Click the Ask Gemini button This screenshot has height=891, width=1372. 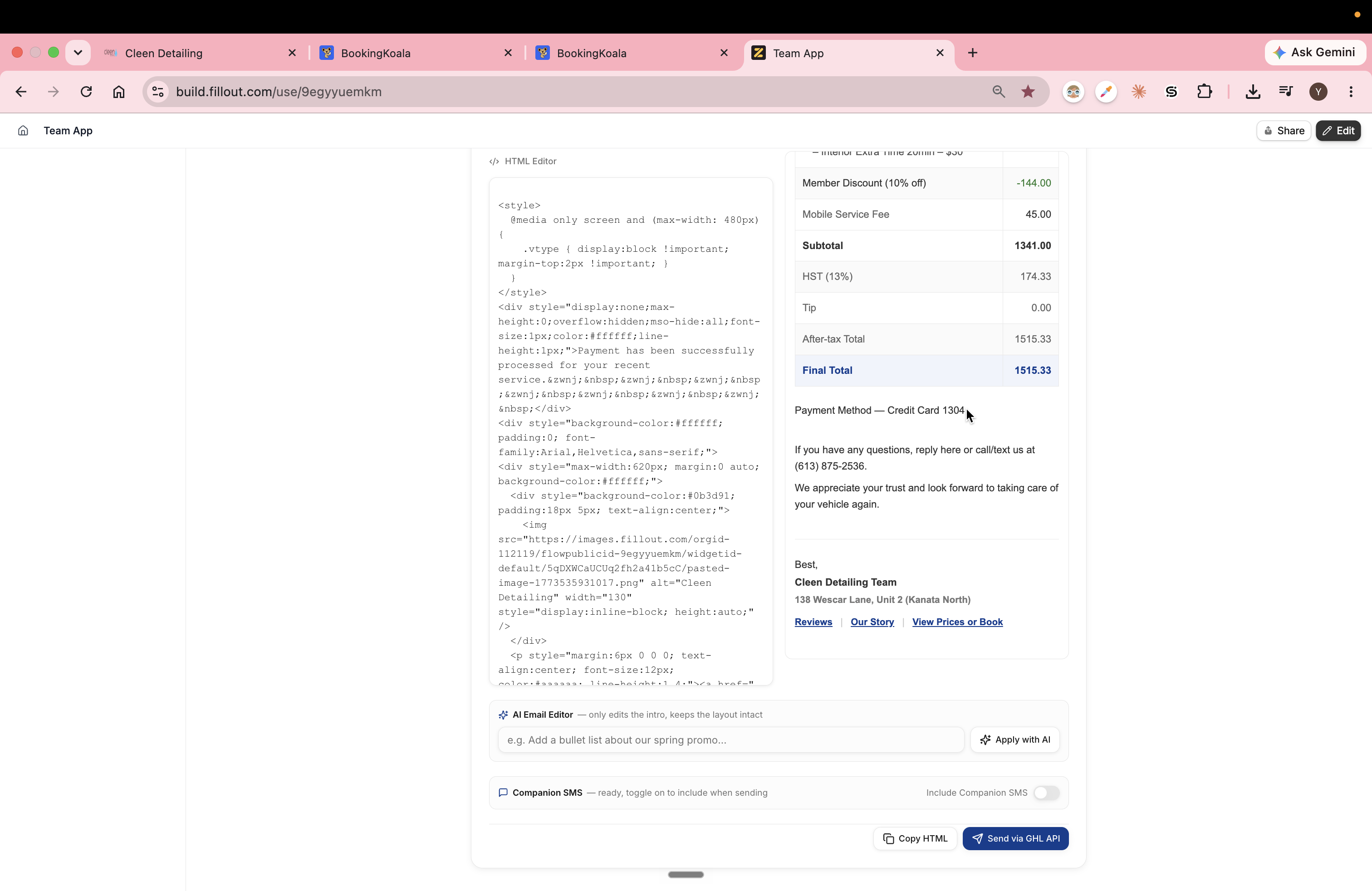click(x=1315, y=53)
